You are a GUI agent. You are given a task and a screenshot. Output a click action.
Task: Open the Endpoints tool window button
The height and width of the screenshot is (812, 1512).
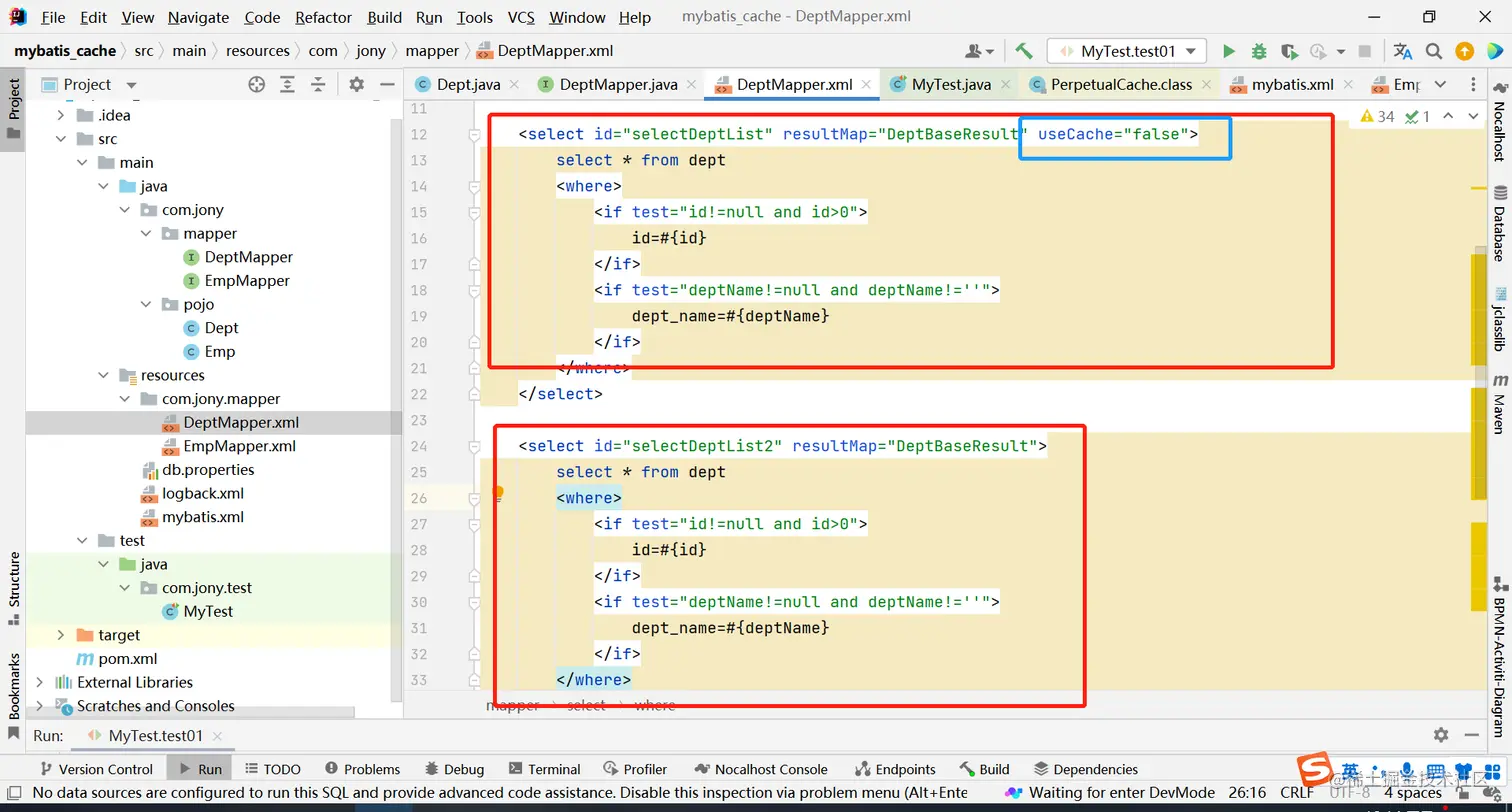(x=895, y=769)
